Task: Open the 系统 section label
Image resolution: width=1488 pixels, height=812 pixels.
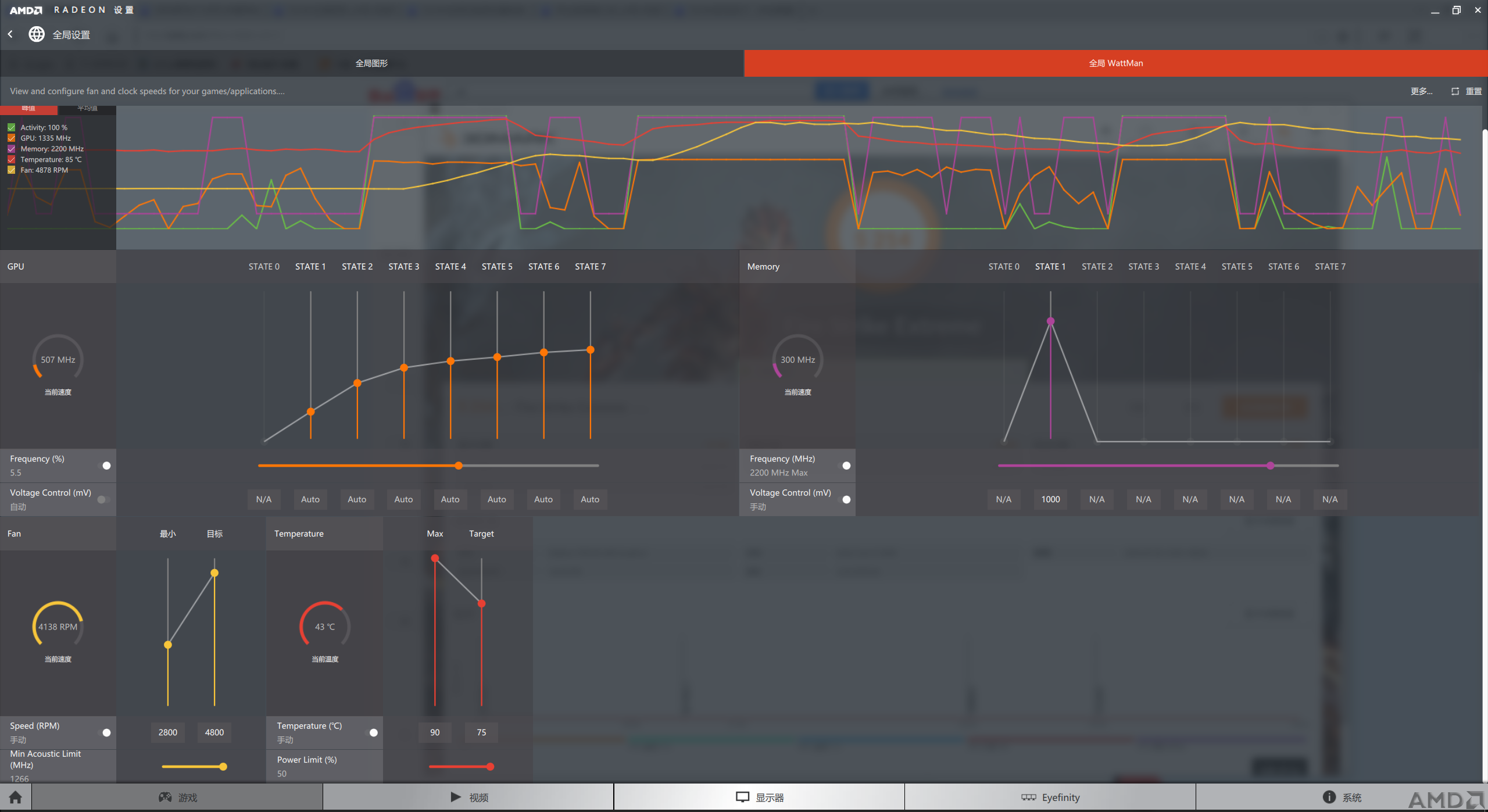Action: [x=1352, y=797]
